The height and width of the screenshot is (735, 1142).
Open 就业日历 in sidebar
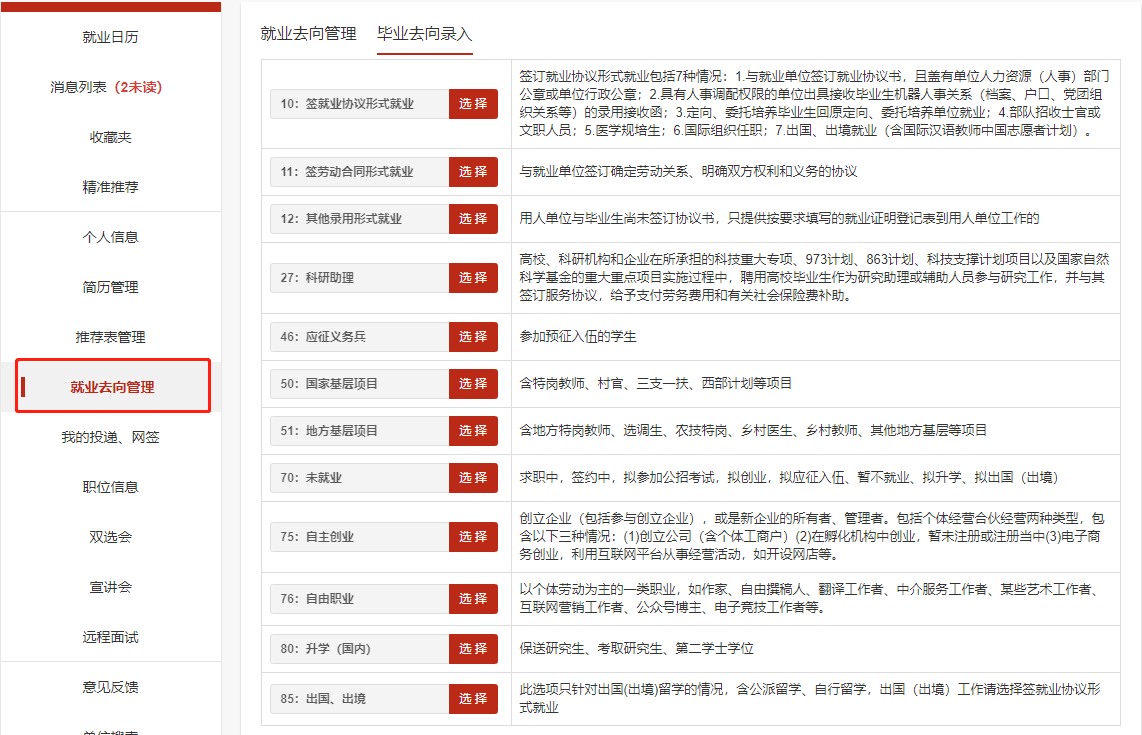(x=110, y=37)
